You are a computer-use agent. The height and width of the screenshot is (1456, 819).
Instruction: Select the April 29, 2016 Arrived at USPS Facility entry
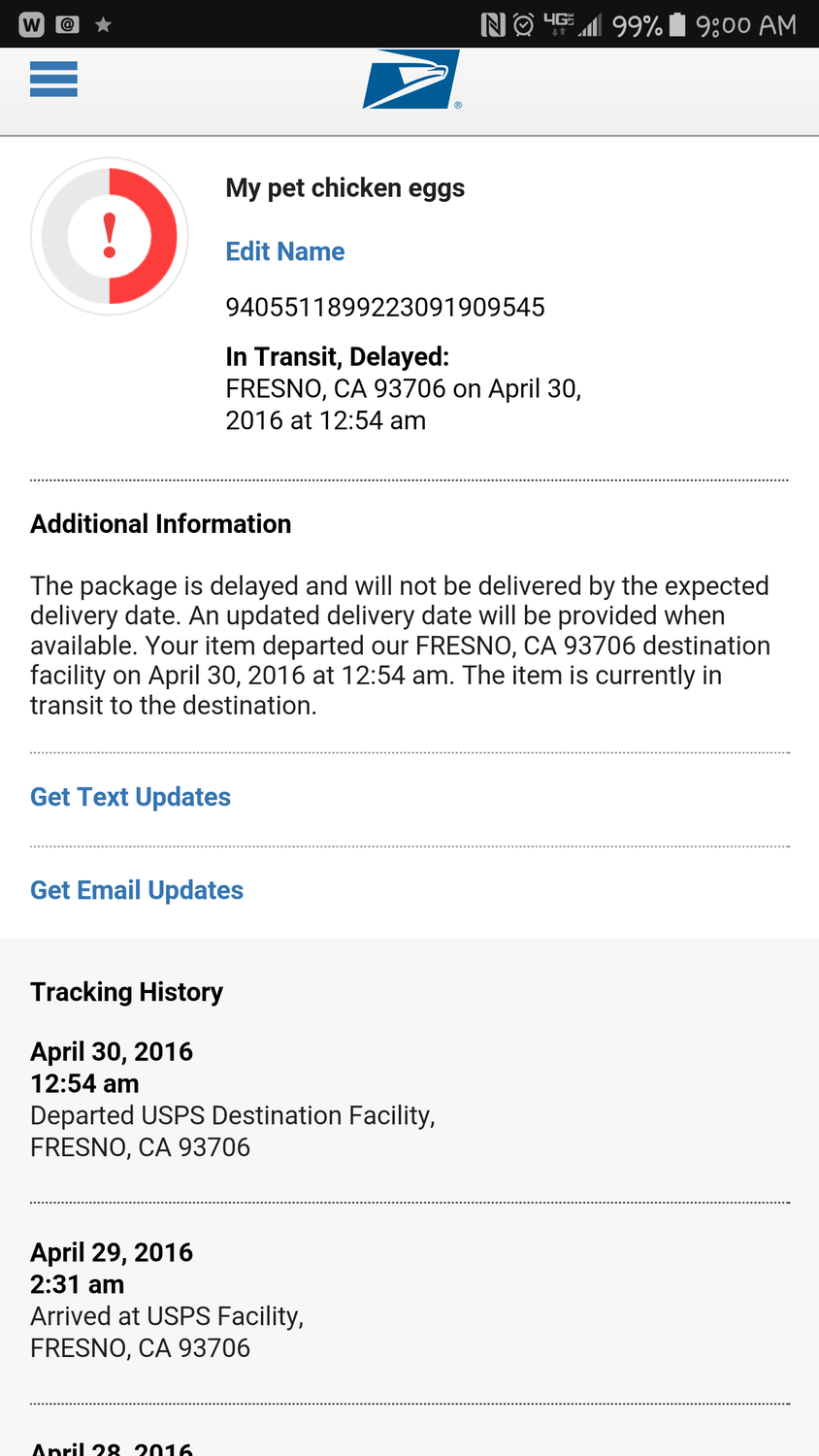click(x=167, y=1300)
